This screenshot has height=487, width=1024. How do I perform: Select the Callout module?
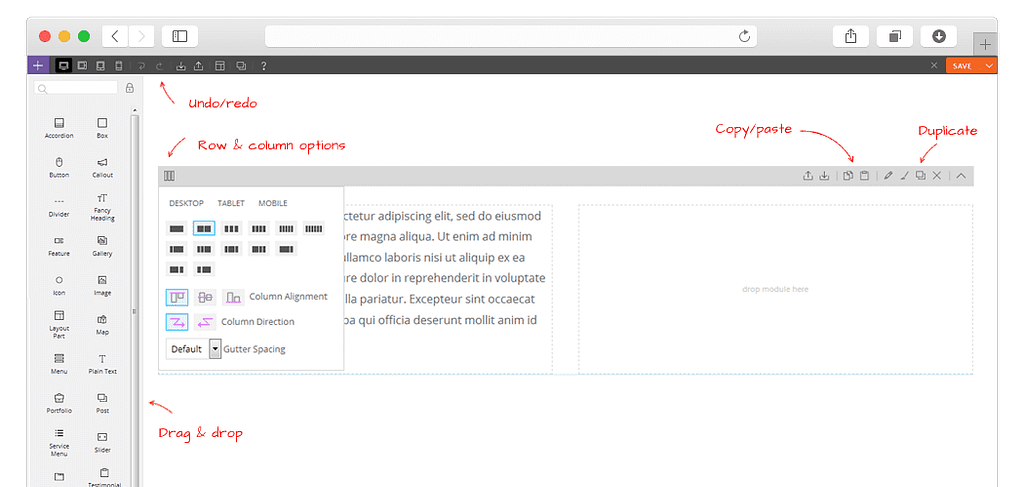click(x=102, y=166)
